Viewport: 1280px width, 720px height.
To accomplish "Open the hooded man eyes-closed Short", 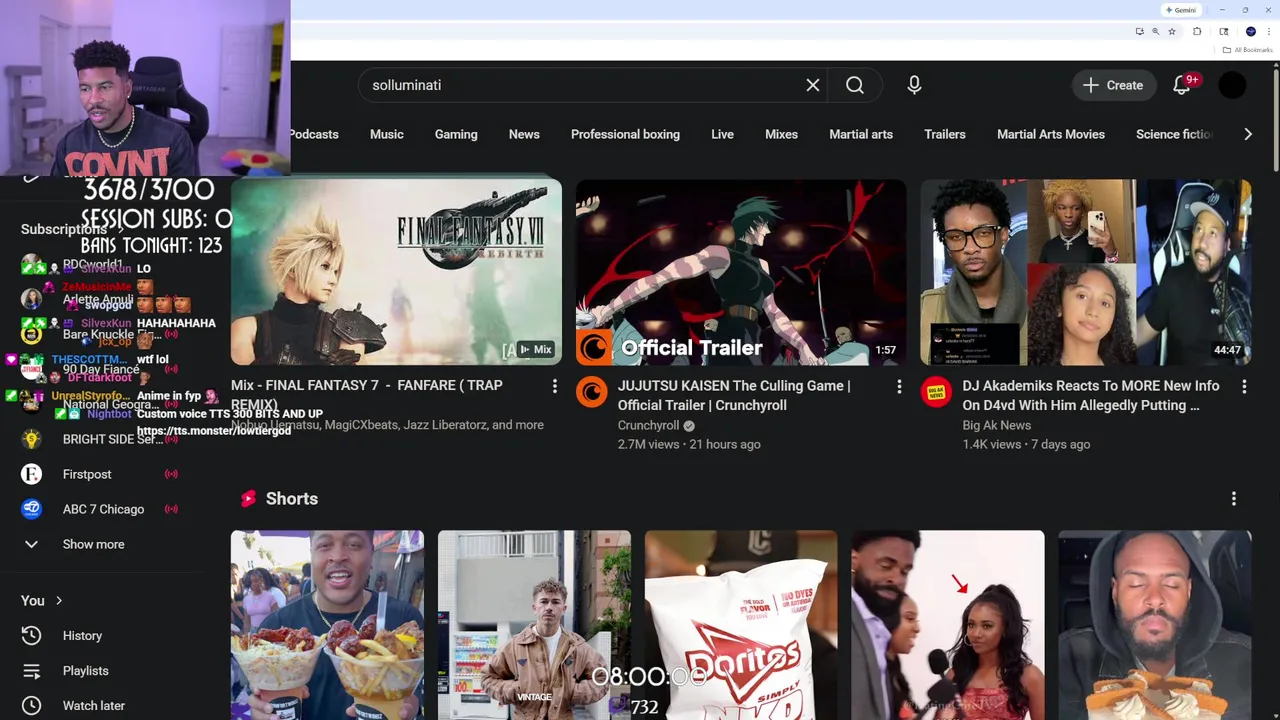I will coord(1155,625).
